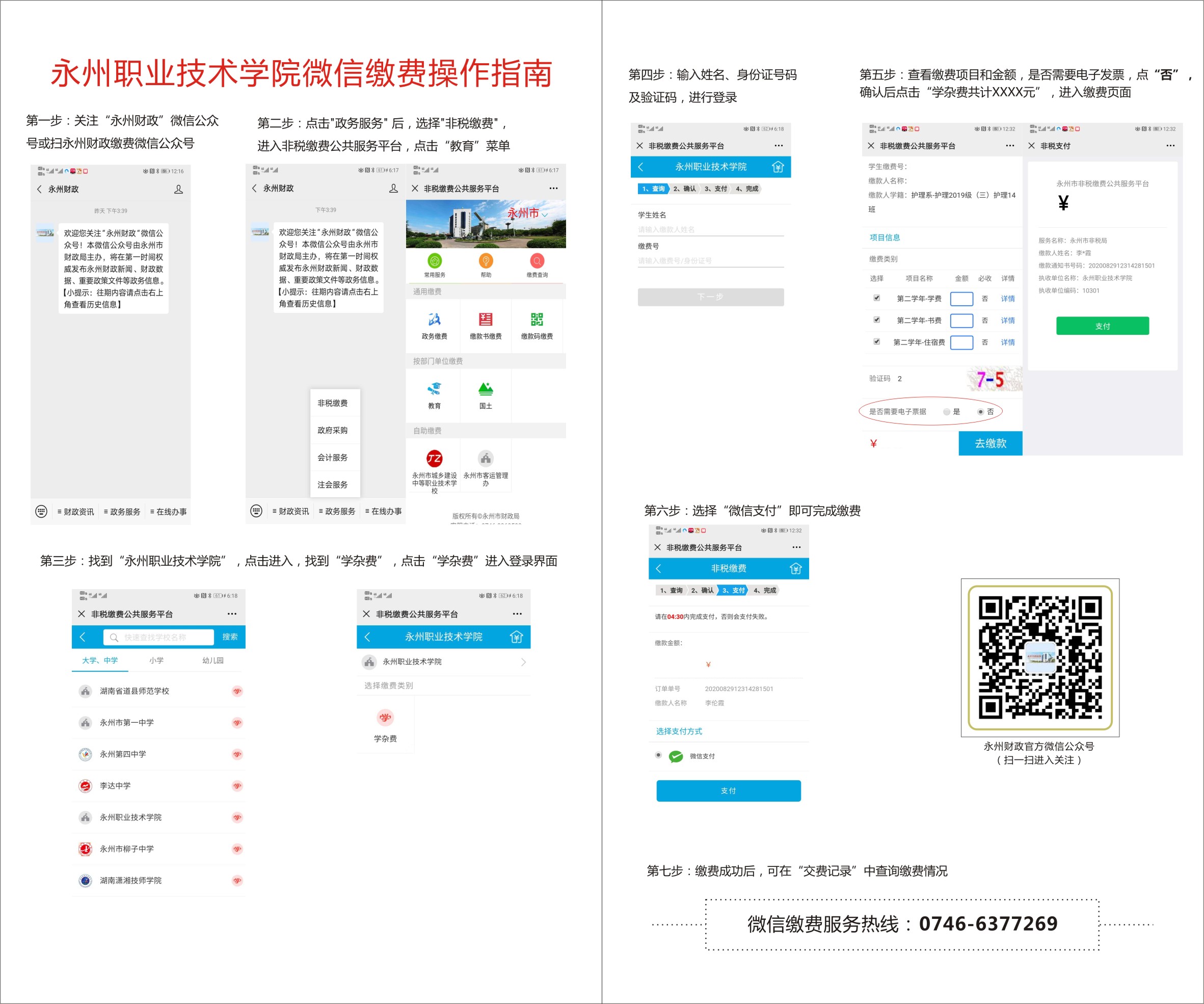Expand 财政资讯 menu in first chat
Image resolution: width=1204 pixels, height=1004 pixels.
(76, 512)
